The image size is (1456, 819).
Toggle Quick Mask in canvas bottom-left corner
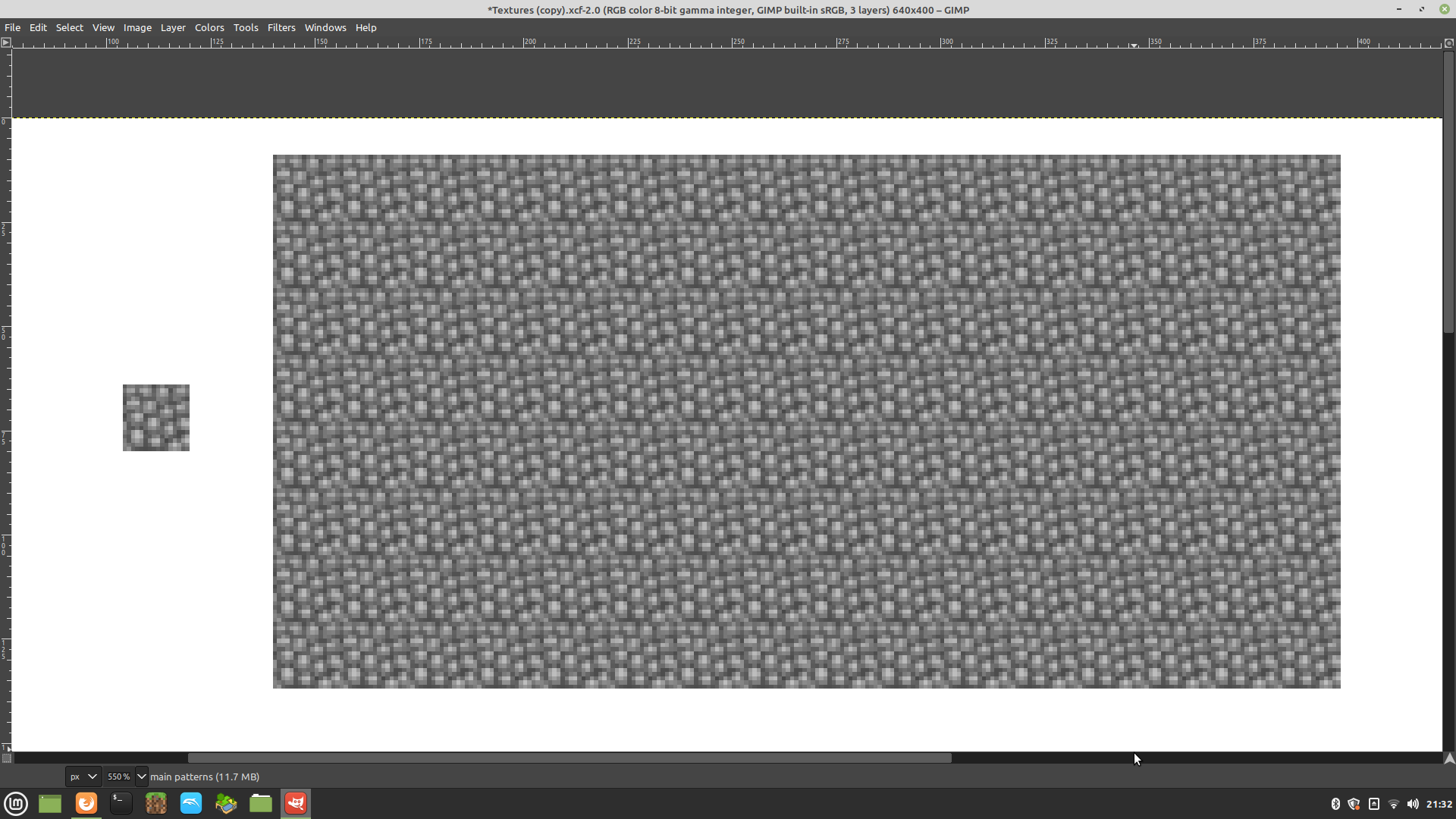[x=6, y=758]
